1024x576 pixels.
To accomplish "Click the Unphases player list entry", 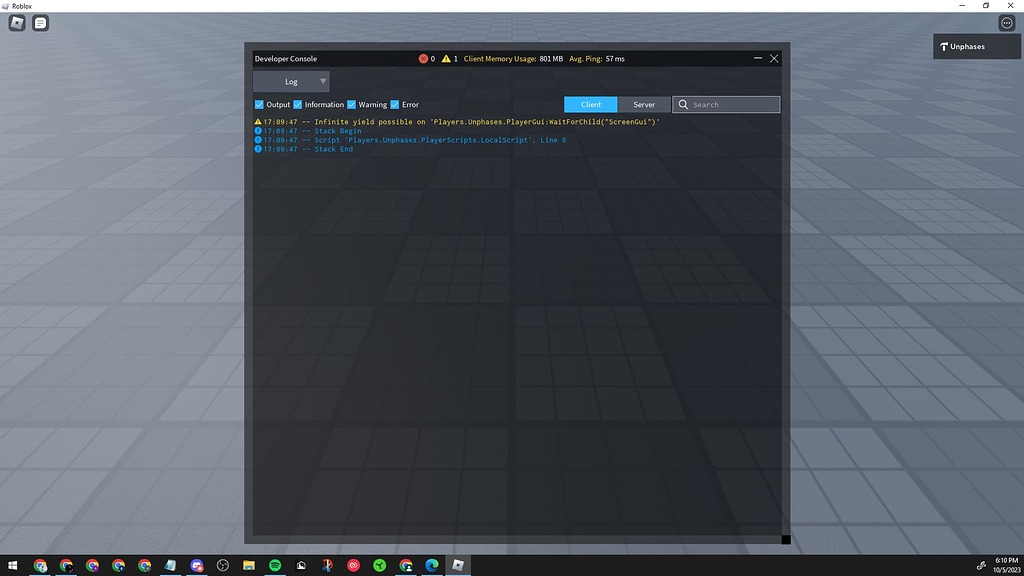I will (976, 46).
